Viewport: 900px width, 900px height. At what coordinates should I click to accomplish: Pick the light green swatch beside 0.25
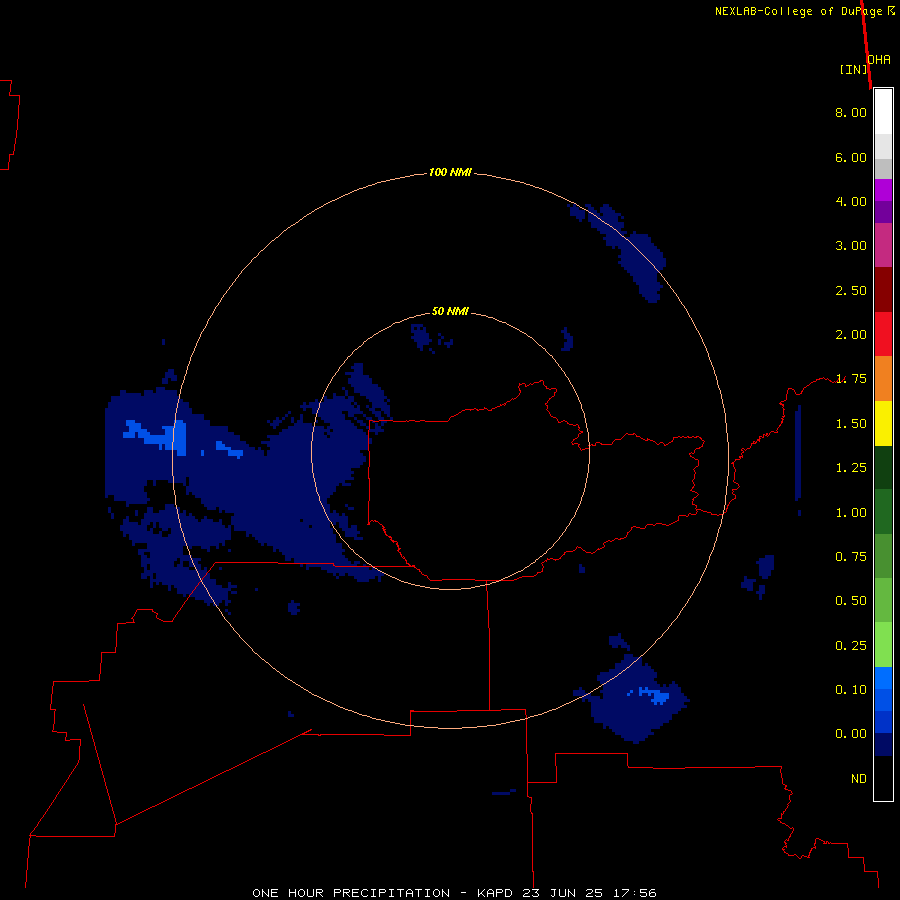click(883, 645)
